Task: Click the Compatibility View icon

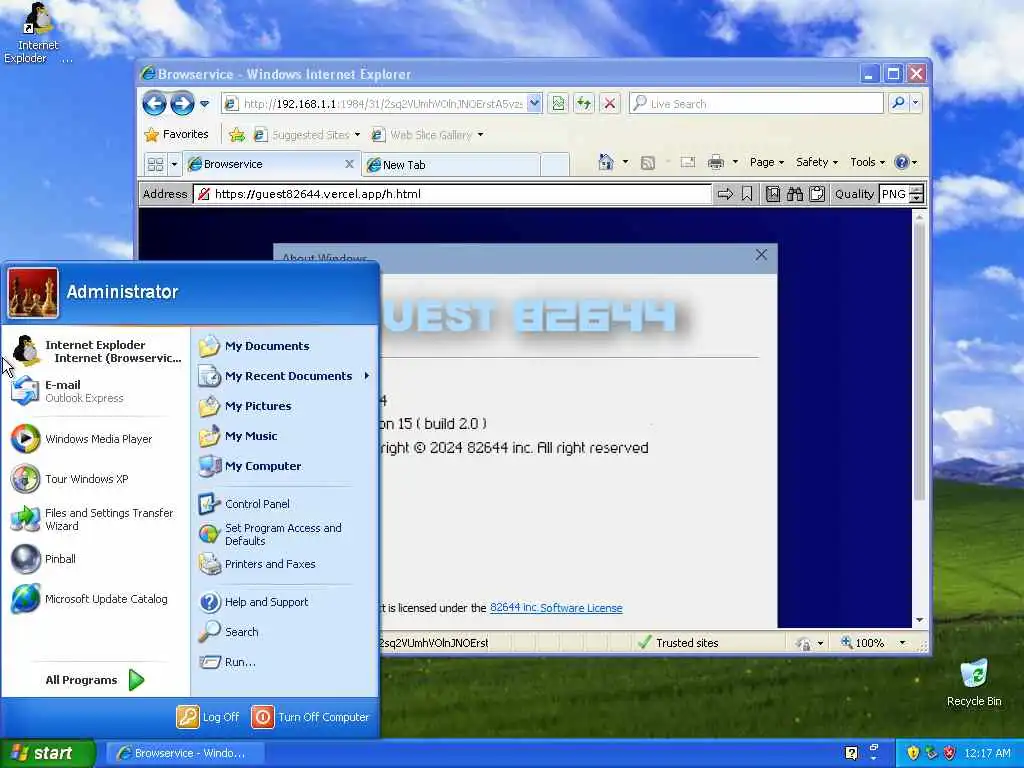Action: pos(558,103)
